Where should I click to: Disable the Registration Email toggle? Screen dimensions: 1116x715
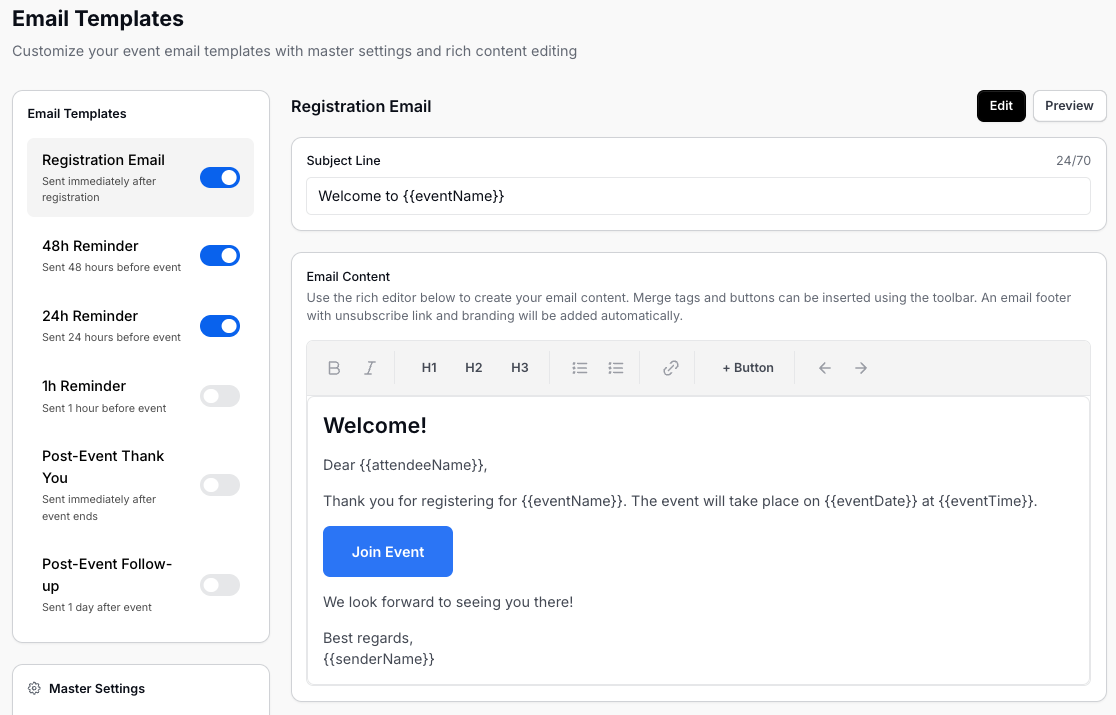pos(220,178)
